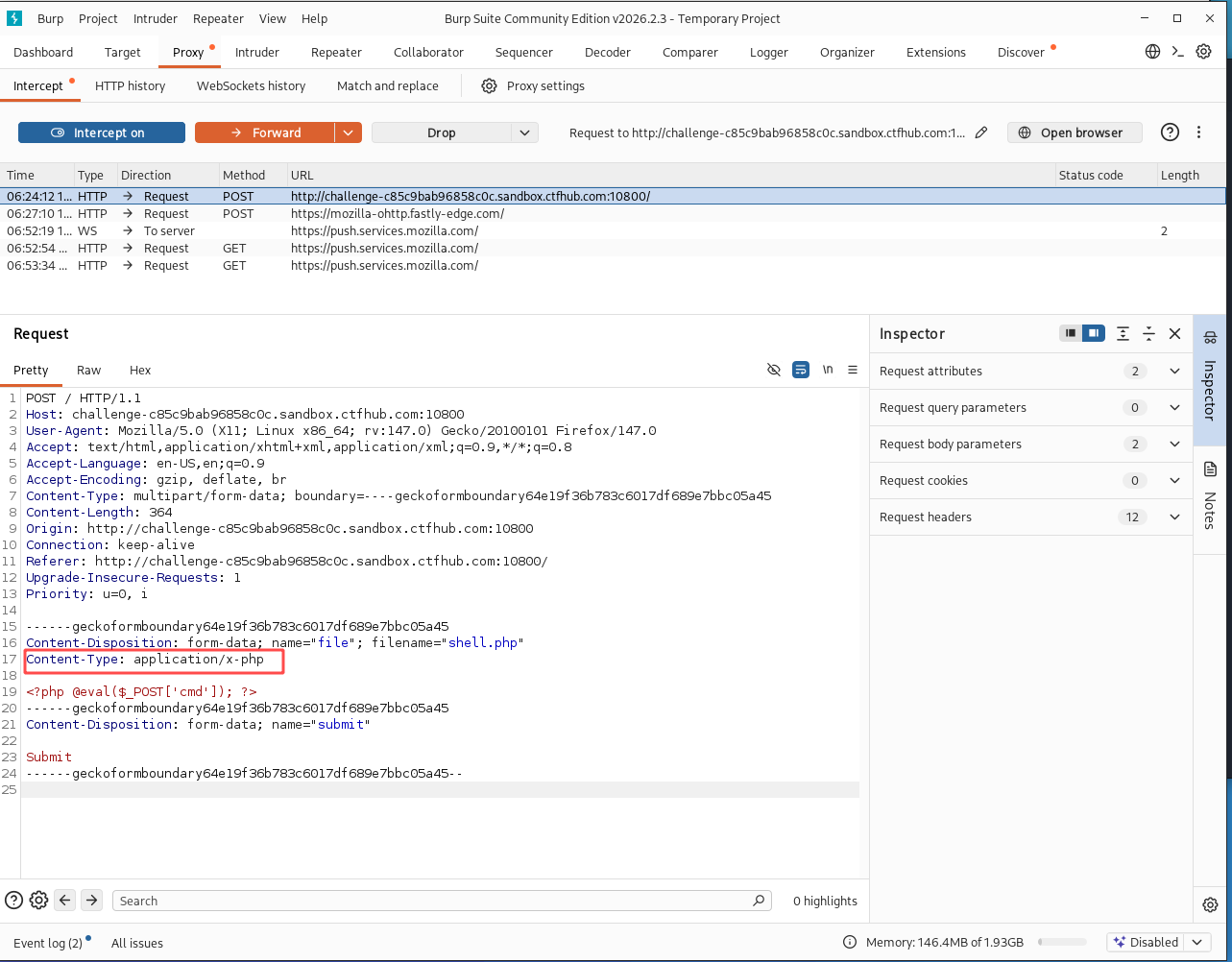The height and width of the screenshot is (962, 1232).
Task: Switch Request view to Raw tab
Action: [89, 370]
